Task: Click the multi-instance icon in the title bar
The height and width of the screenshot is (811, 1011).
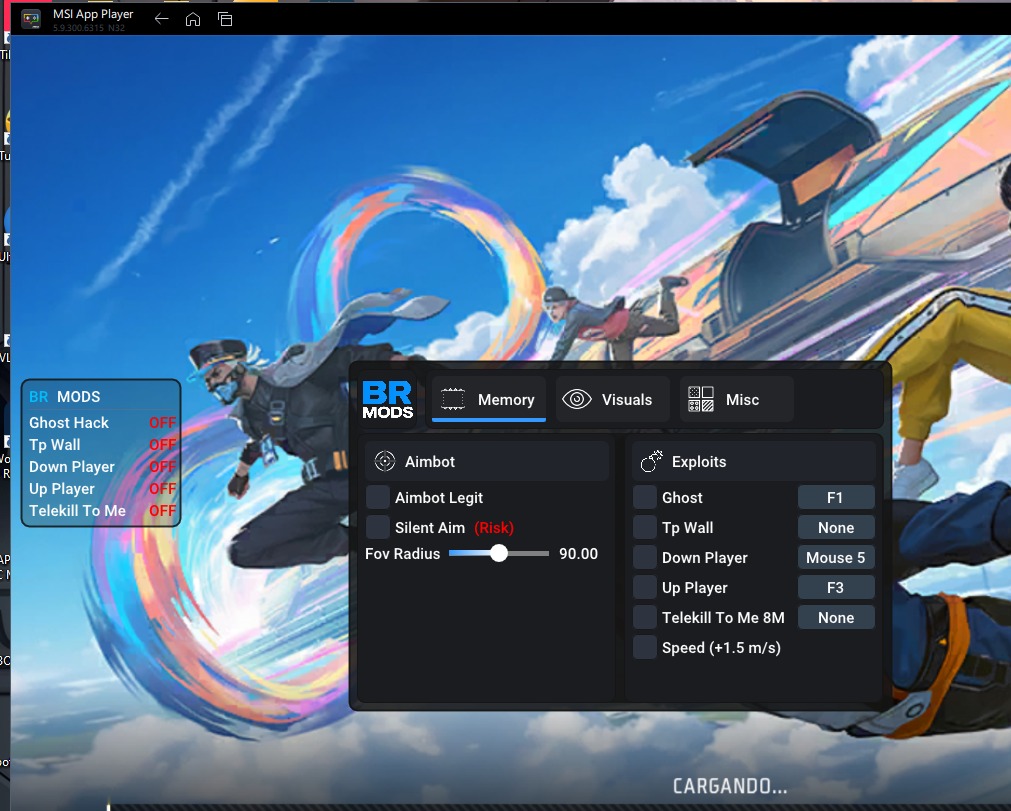Action: tap(225, 18)
